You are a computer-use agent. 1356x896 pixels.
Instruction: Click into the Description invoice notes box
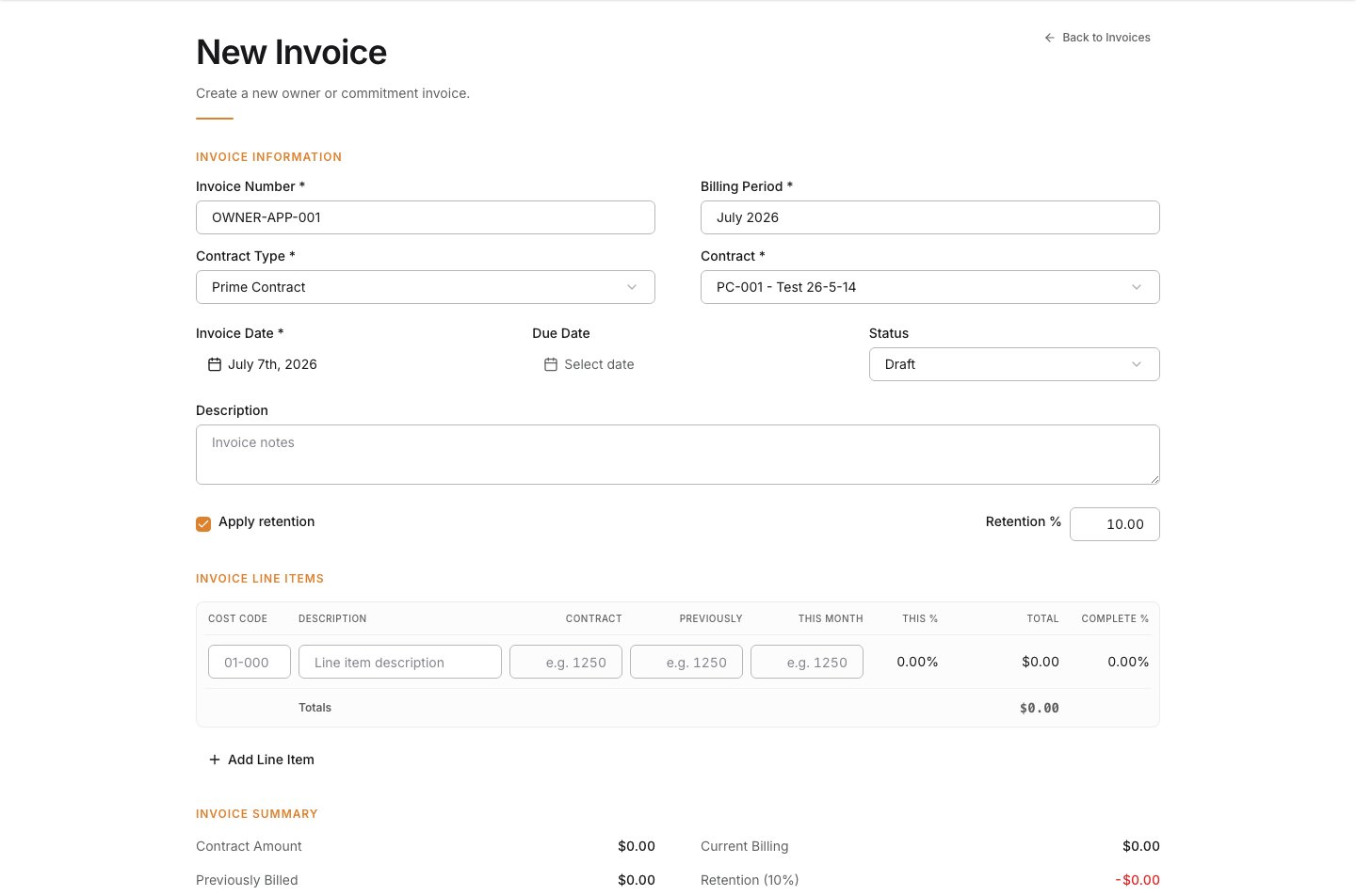click(678, 455)
